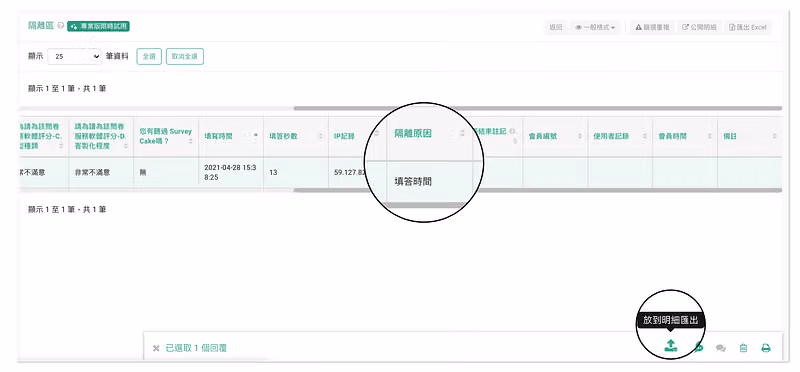The width and height of the screenshot is (800, 372).
Task: Click the X to clear selected responses
Action: (156, 348)
